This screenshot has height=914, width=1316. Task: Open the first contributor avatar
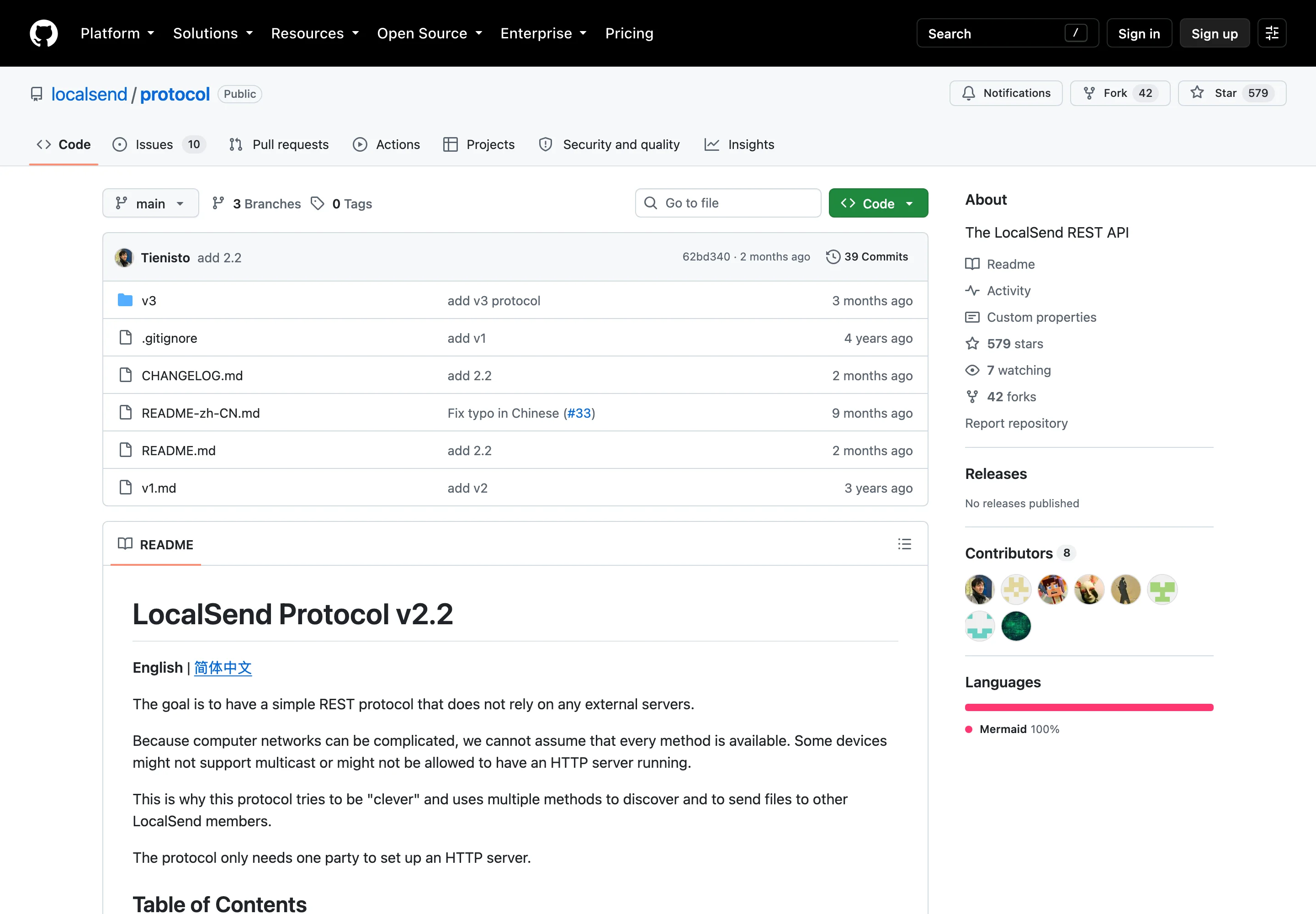pyautogui.click(x=979, y=589)
